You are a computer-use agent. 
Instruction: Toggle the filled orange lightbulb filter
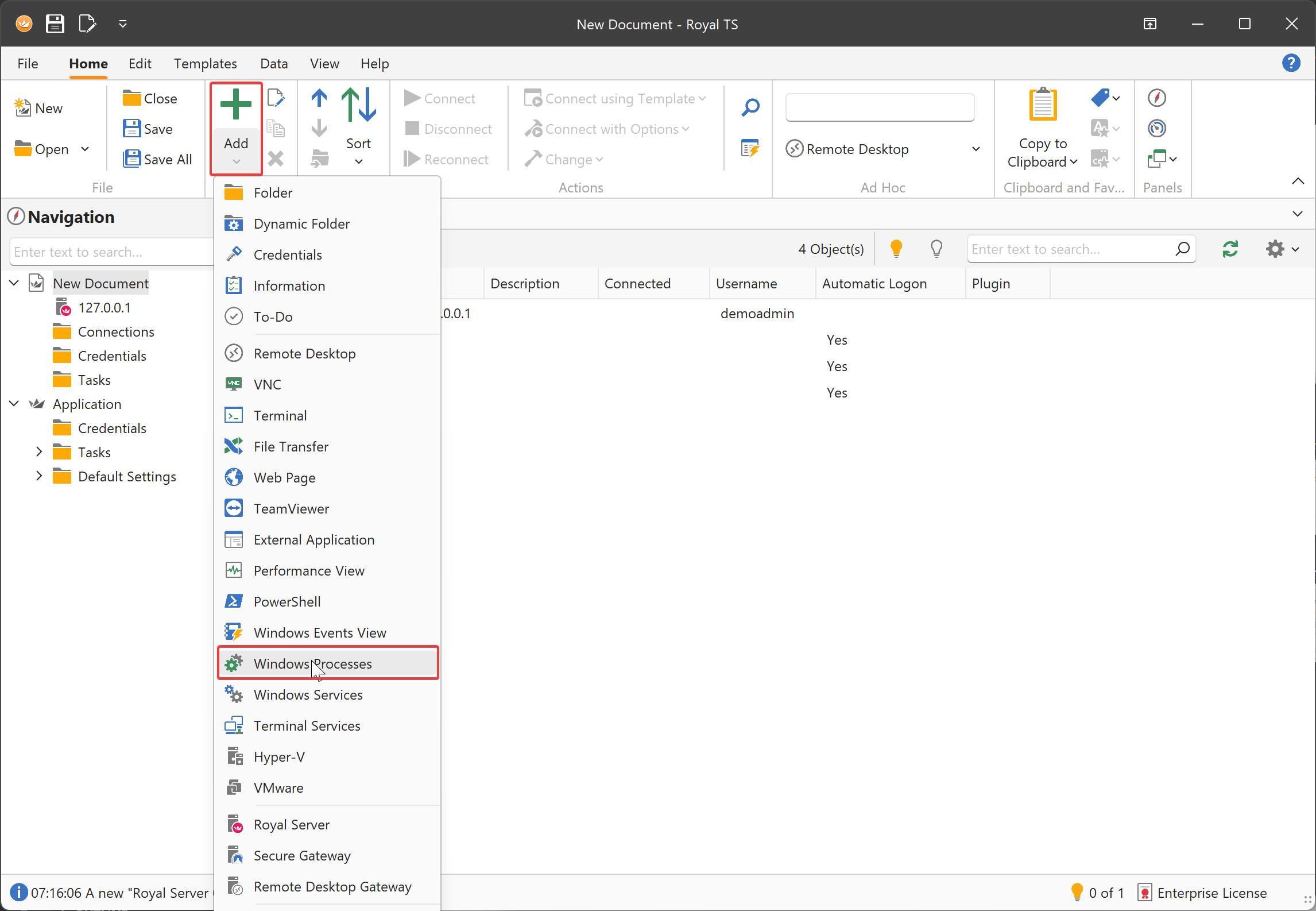(896, 249)
